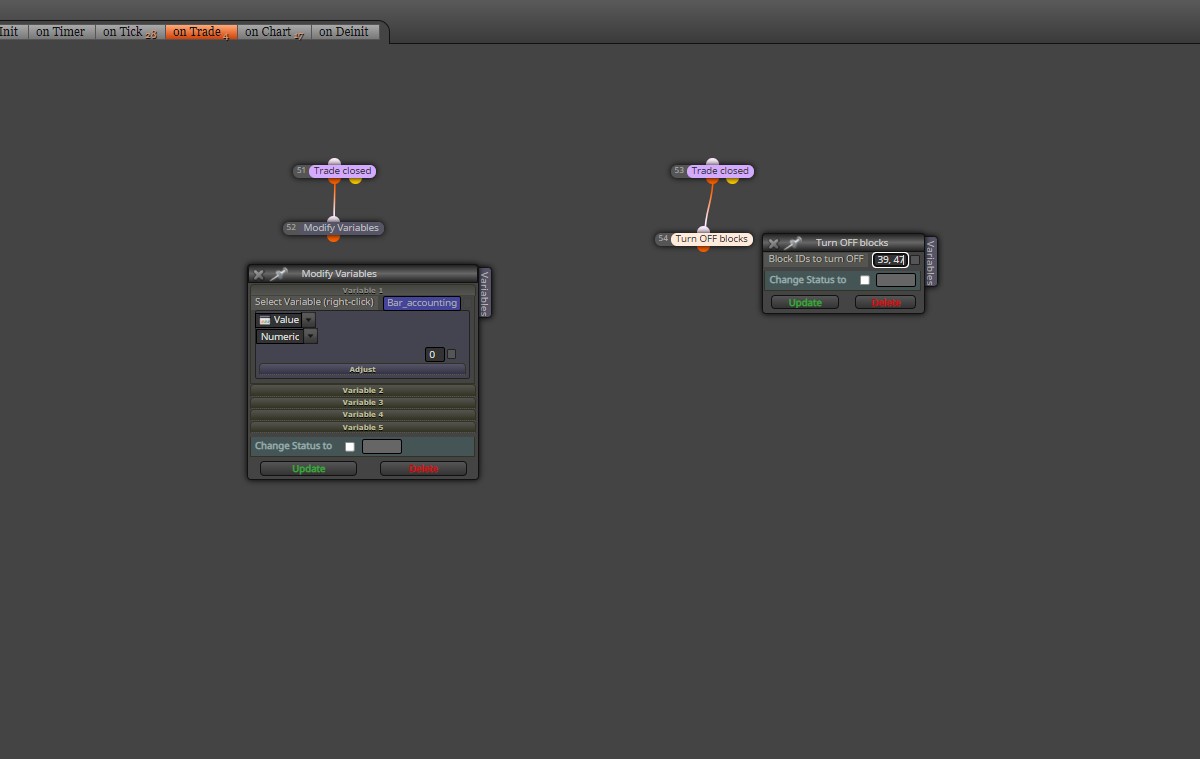Close the Turn OFF blocks panel with X icon
The image size is (1200, 759).
(x=773, y=243)
